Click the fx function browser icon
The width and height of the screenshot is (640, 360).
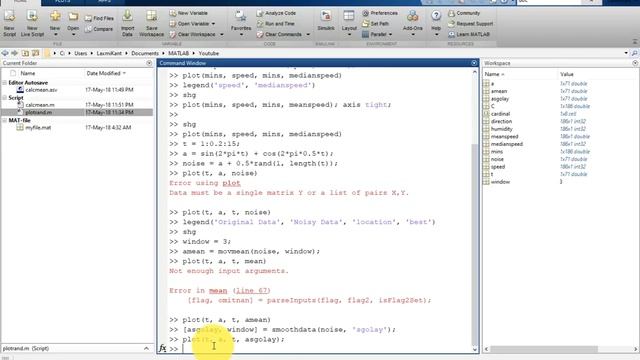162,348
